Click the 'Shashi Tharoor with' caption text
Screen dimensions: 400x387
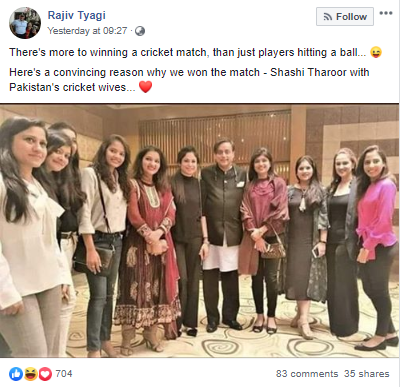click(320, 72)
